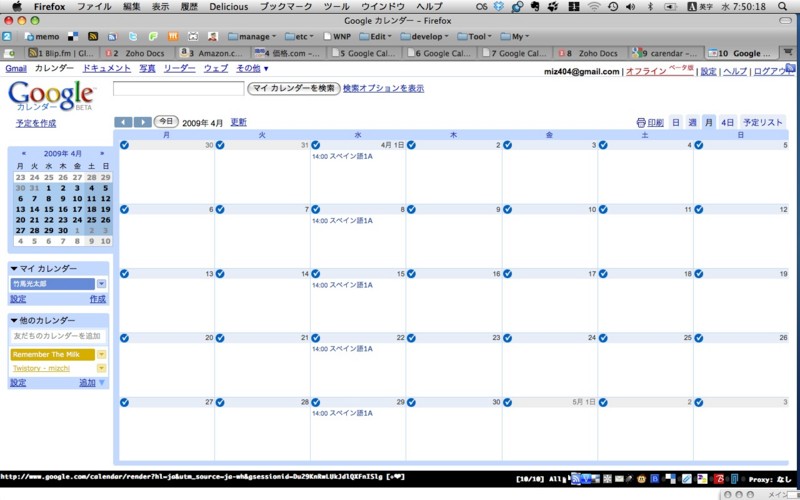Click the calendar search text field
The image size is (800, 500).
(179, 88)
